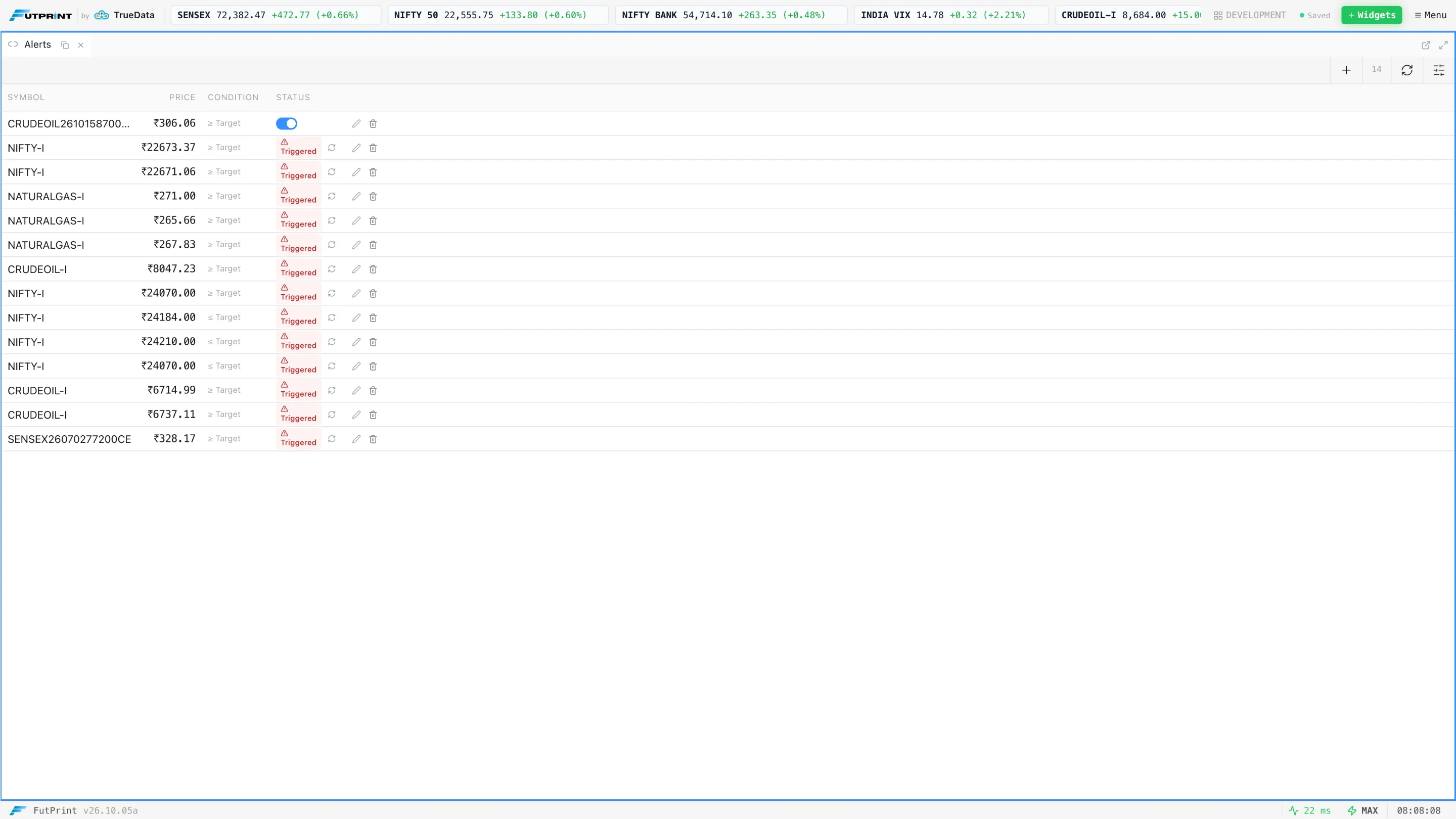Sort by SYMBOL column header
Viewport: 1456px width, 819px height.
[x=26, y=97]
